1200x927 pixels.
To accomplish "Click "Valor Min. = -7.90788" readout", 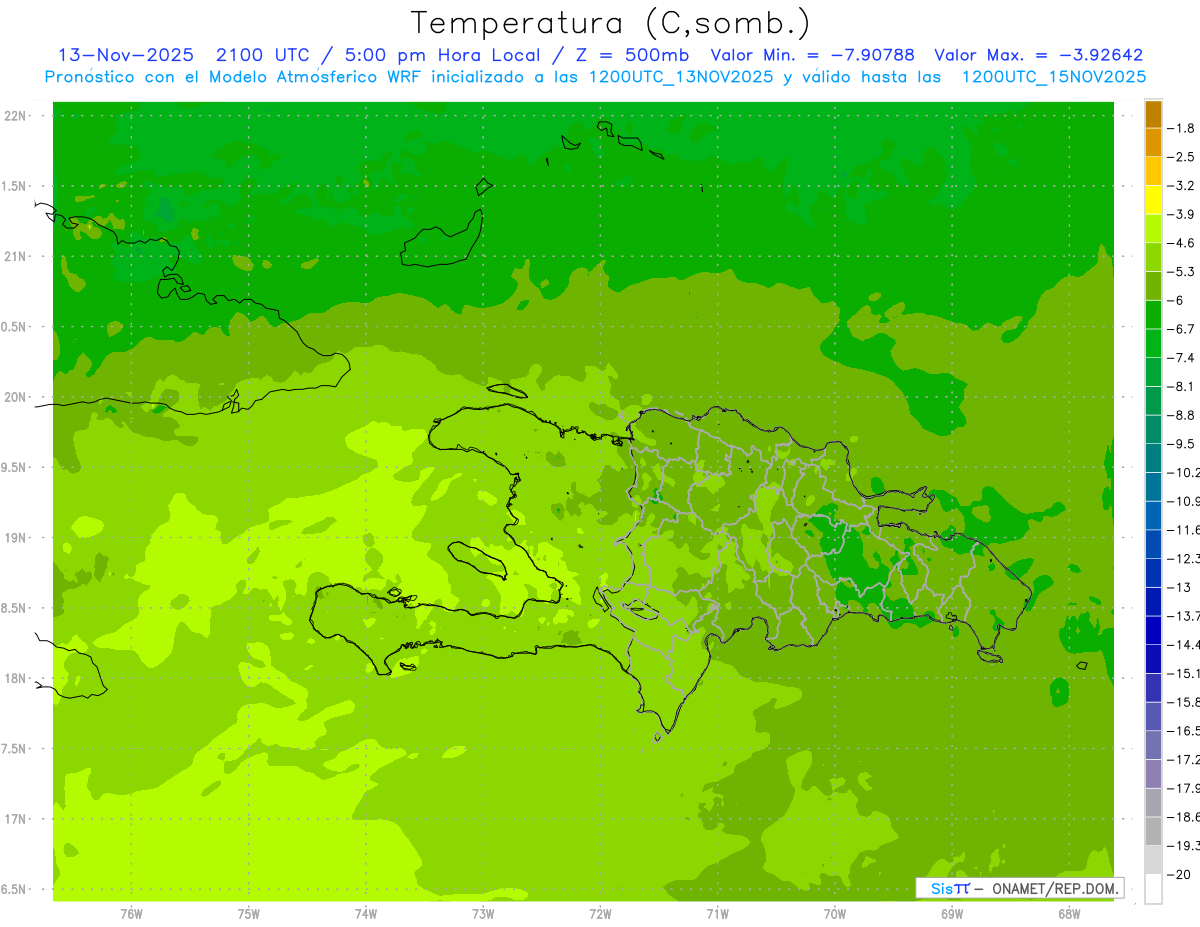I will coord(812,55).
